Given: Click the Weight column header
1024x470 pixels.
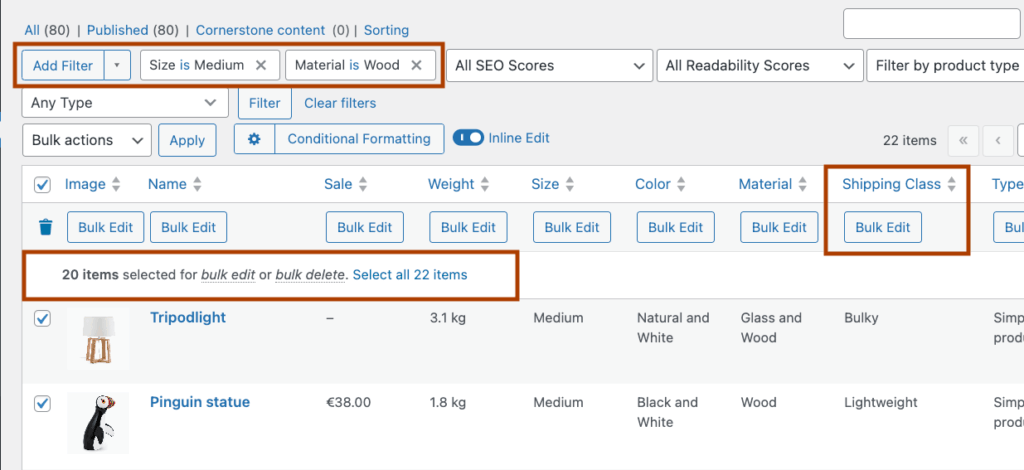Looking at the screenshot, I should click(x=451, y=185).
